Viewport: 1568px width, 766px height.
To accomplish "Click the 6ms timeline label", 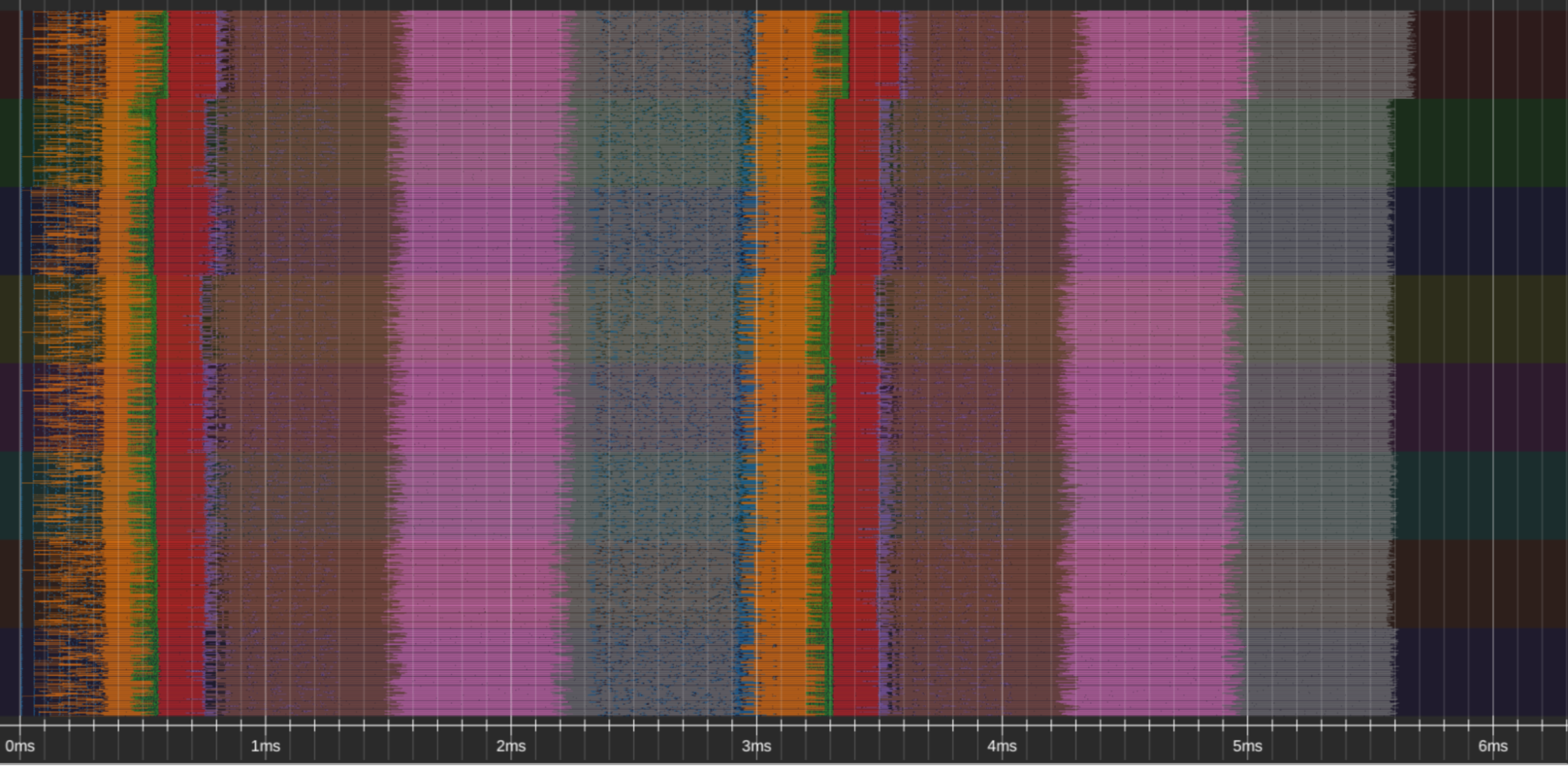I will coord(1495,746).
